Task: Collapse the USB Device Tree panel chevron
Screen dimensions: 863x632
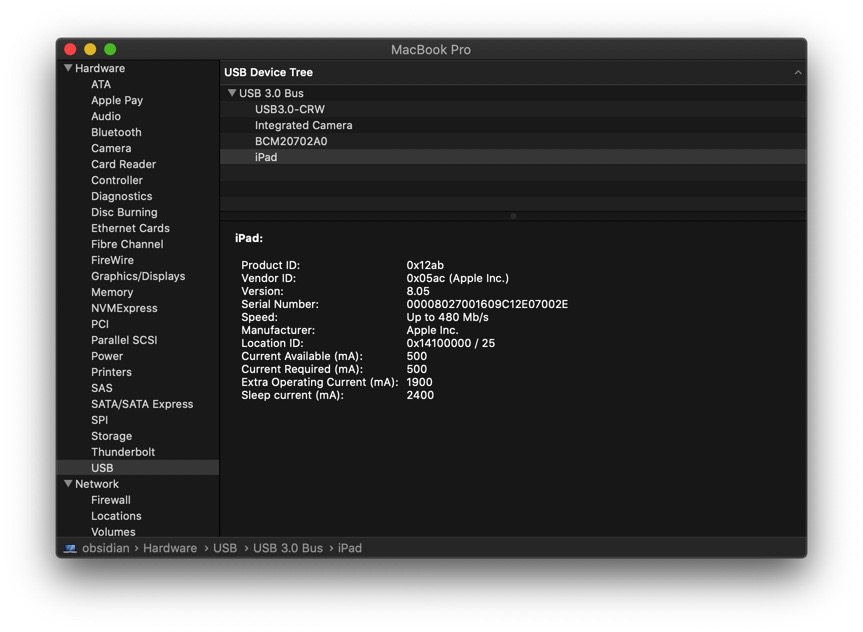Action: (797, 72)
